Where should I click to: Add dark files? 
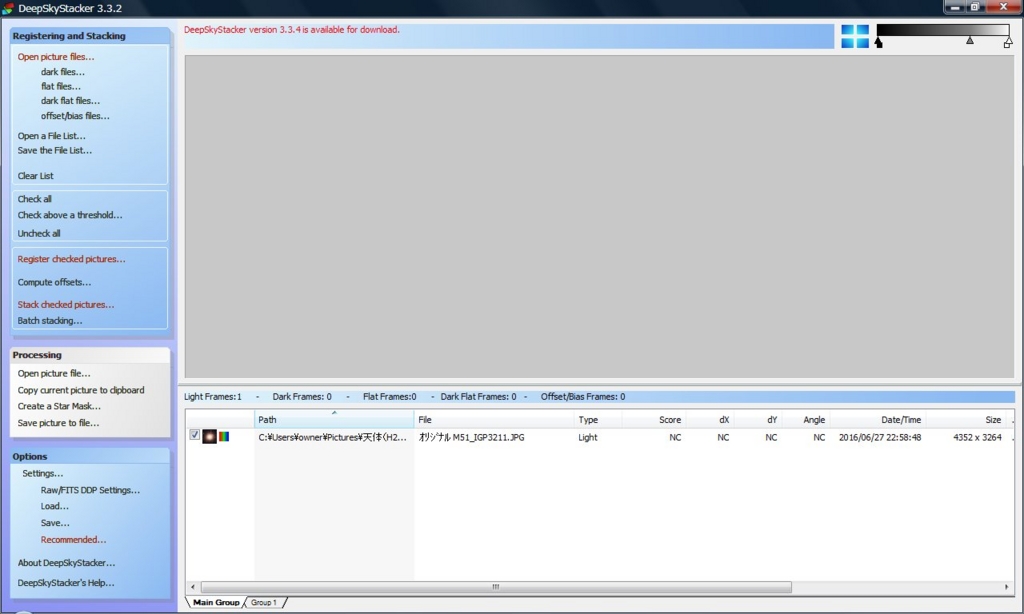63,72
